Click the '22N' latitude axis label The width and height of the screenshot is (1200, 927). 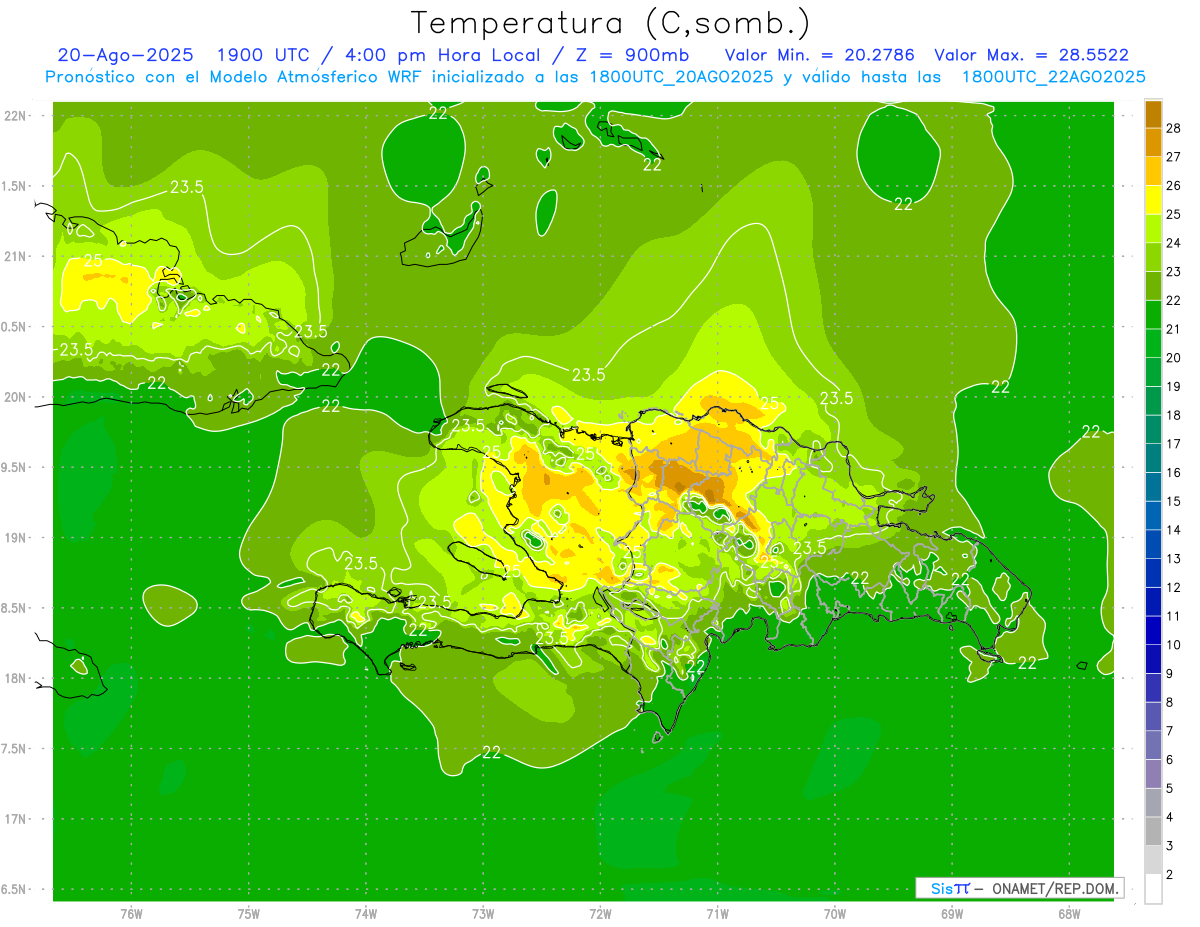click(16, 116)
